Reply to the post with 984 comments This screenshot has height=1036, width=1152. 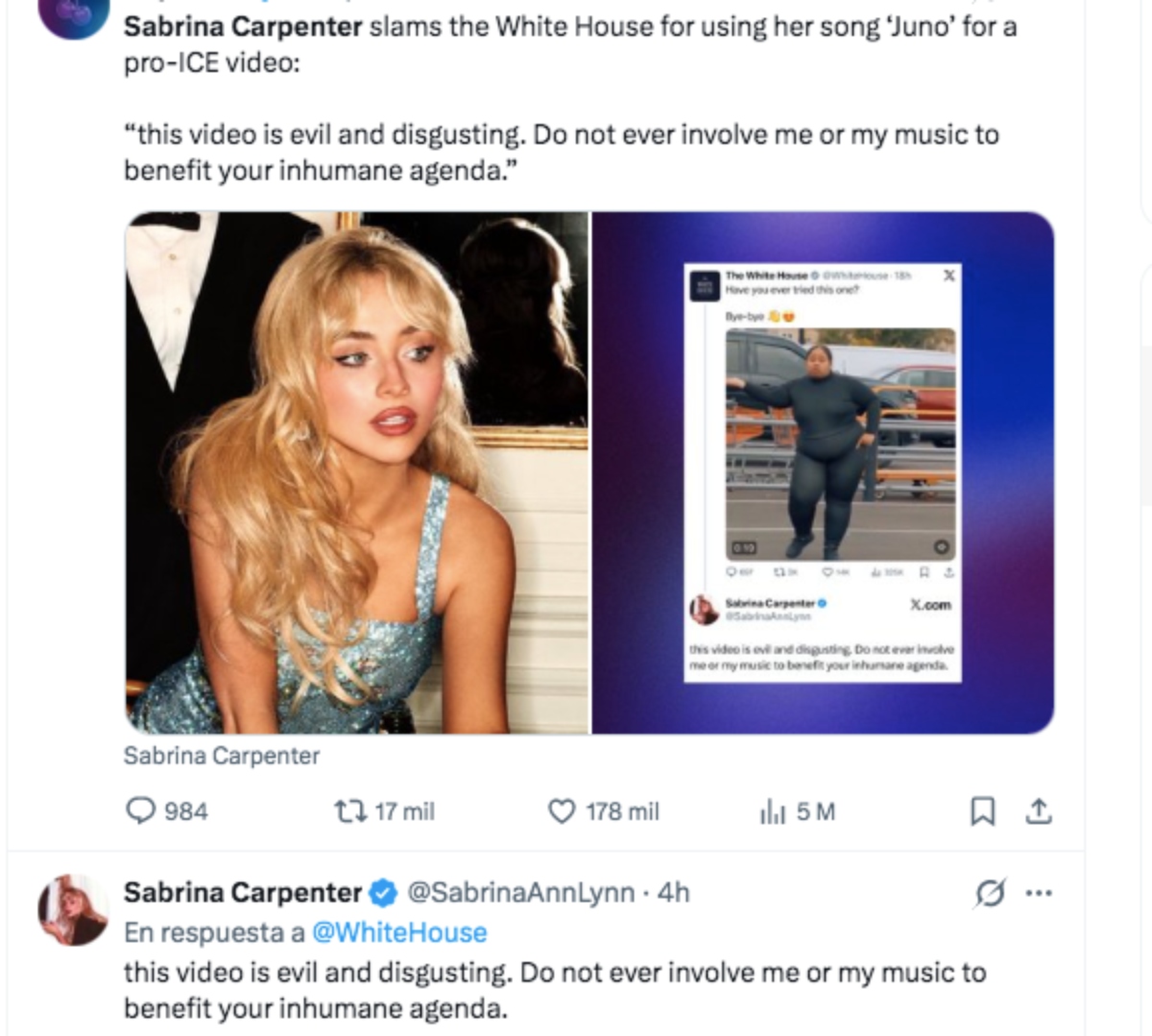click(x=142, y=811)
